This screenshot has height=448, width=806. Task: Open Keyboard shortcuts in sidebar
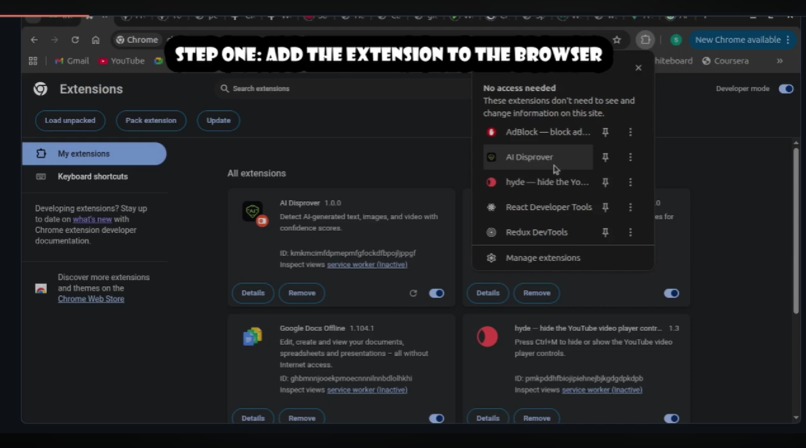pos(94,177)
